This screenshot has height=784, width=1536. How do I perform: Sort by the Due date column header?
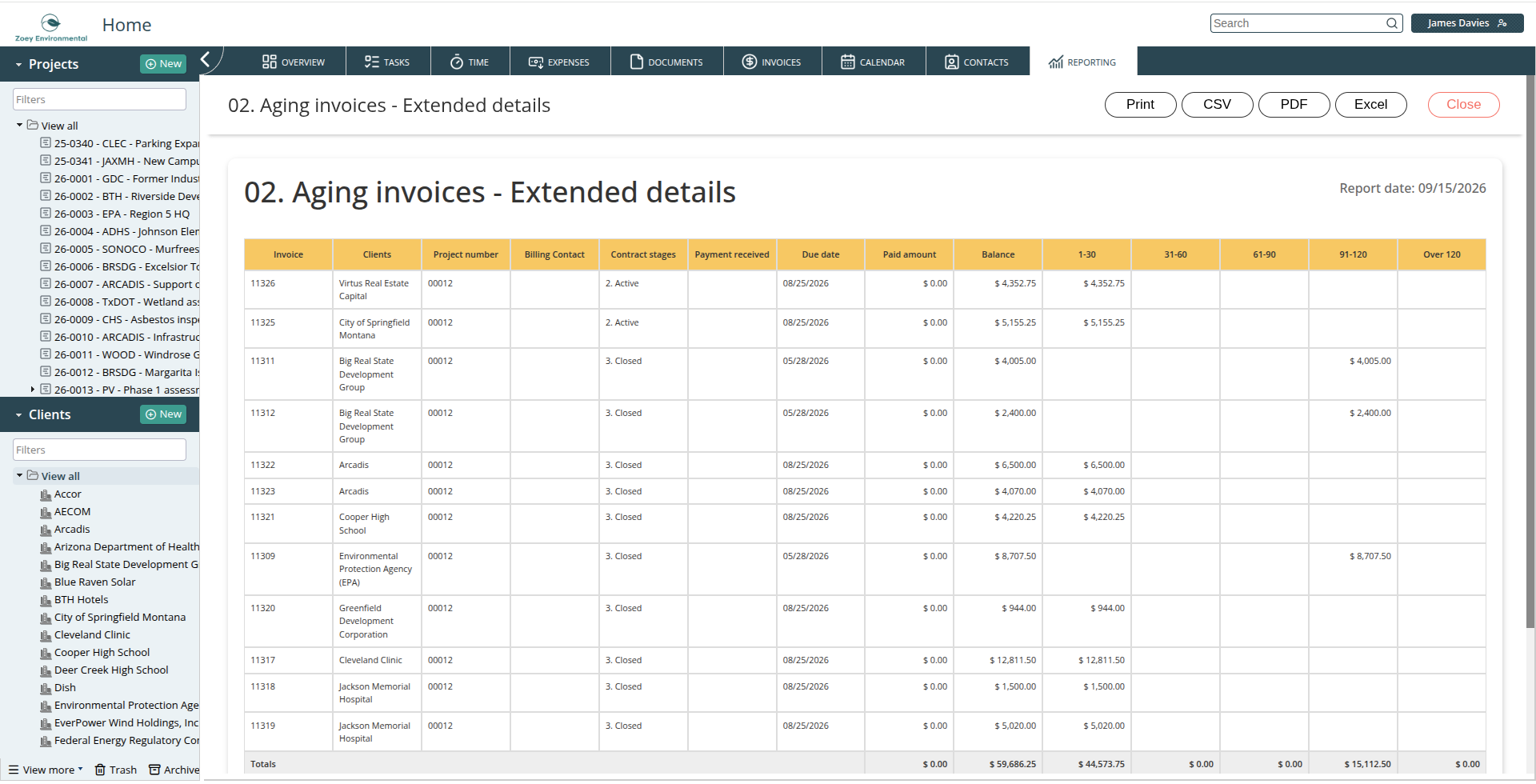pyautogui.click(x=820, y=254)
